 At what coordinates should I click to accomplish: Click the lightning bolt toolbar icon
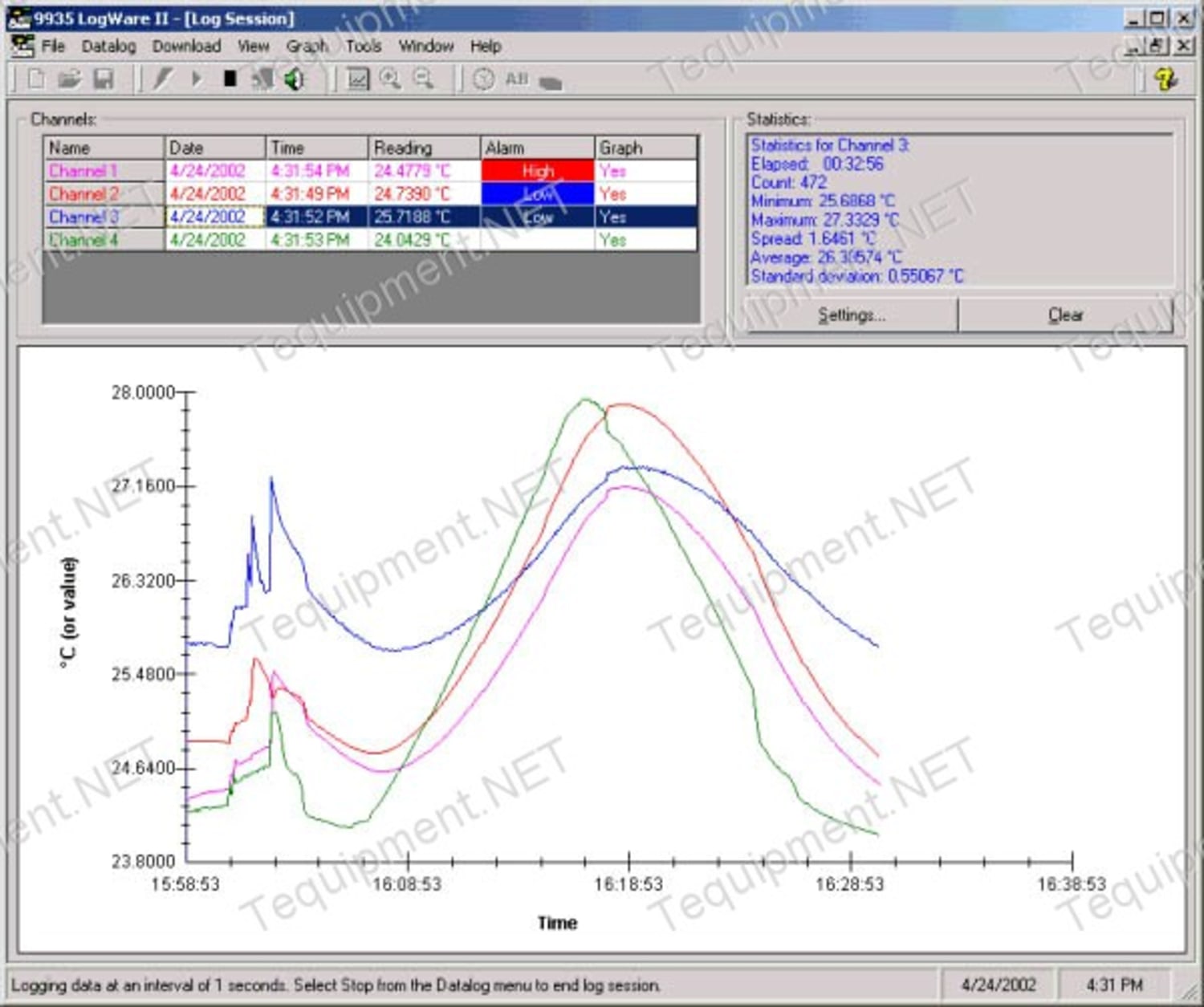(163, 79)
